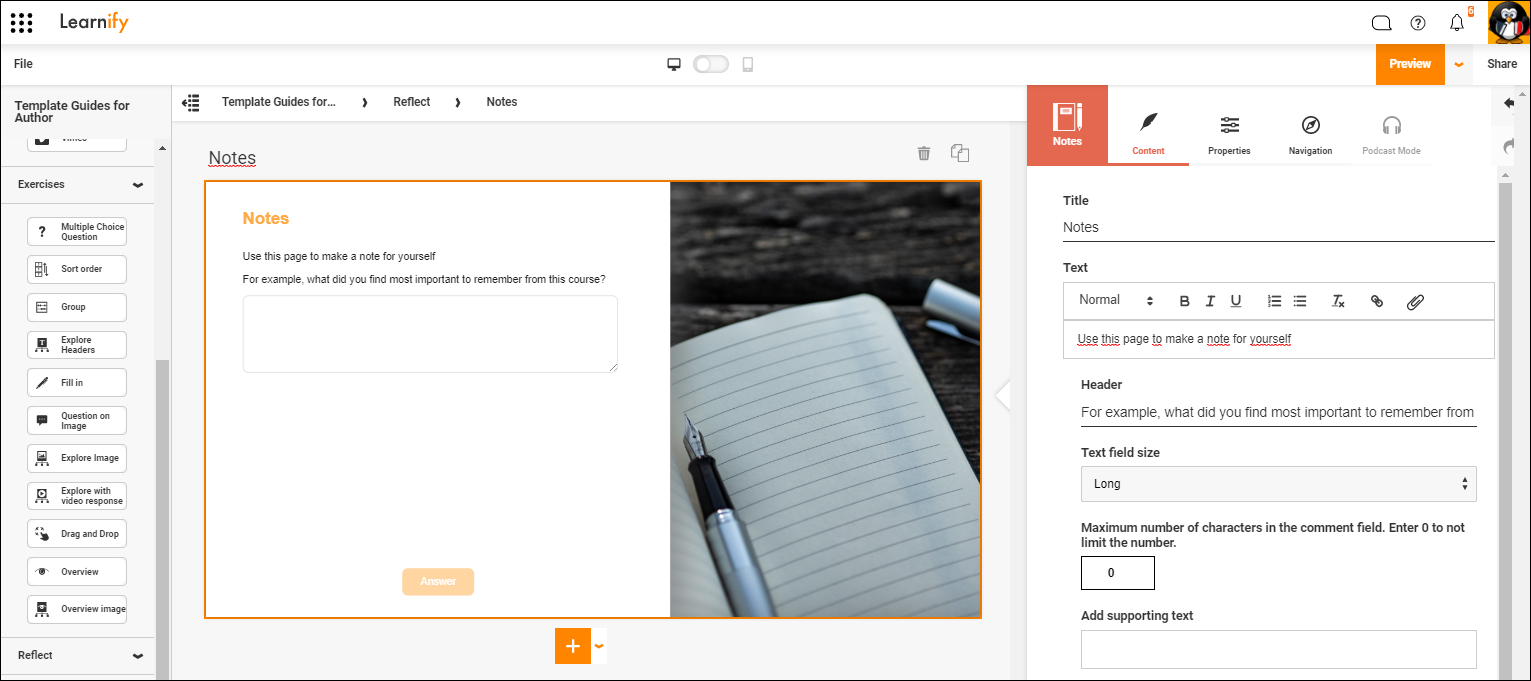Viewport: 1531px width, 681px height.
Task: Open the user avatar profile
Action: click(x=1508, y=22)
